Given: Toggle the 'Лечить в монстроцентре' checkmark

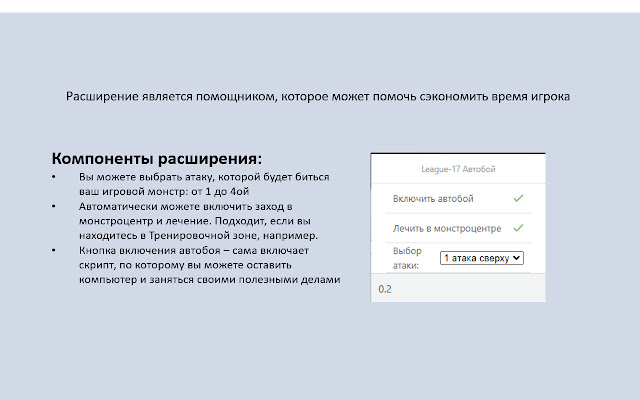Looking at the screenshot, I should click(518, 228).
